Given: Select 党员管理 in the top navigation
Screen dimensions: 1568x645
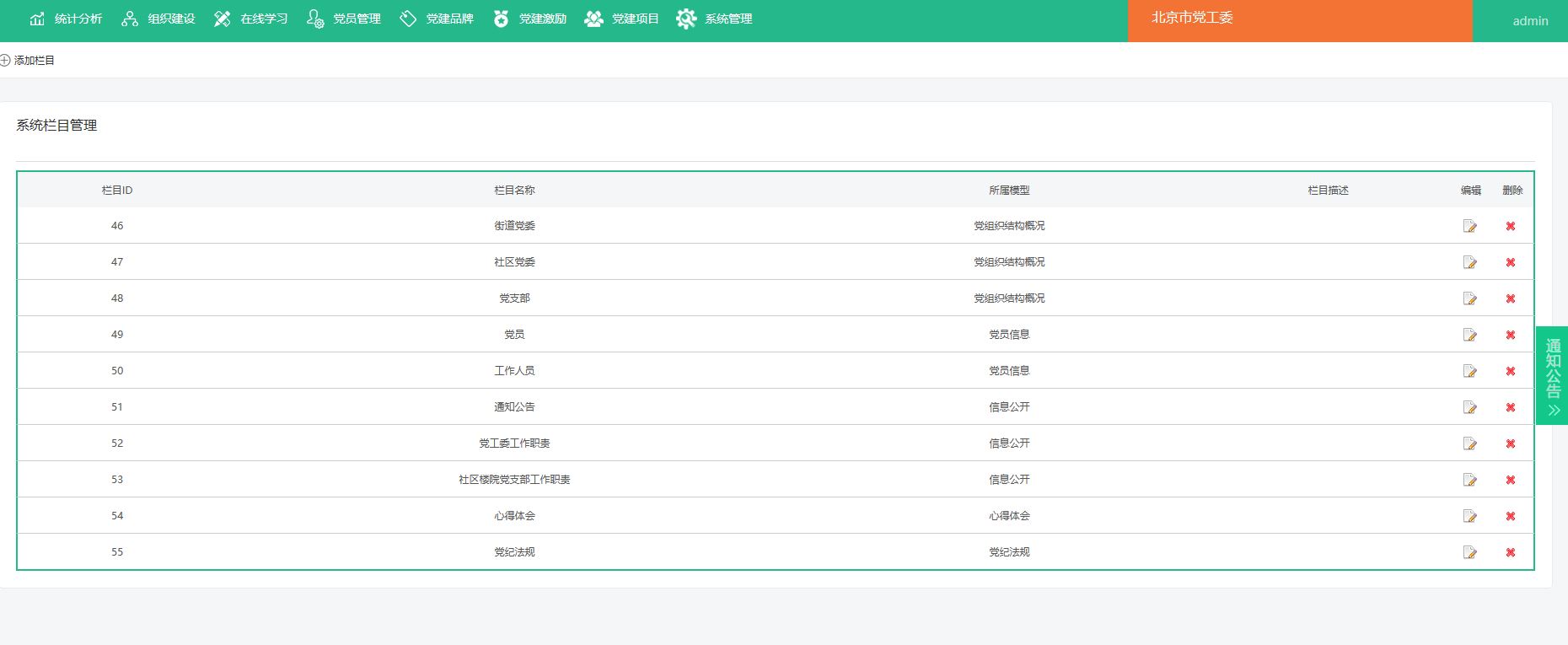Looking at the screenshot, I should pos(344,19).
